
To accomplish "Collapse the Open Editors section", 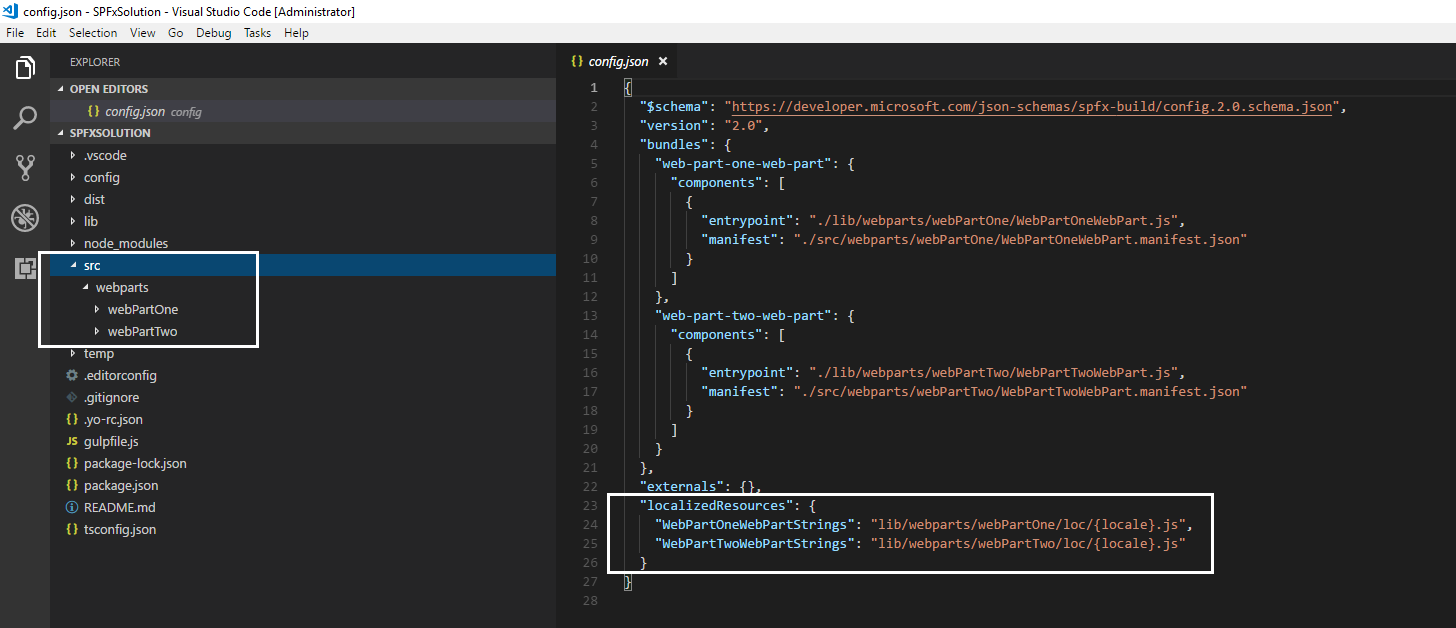I will tap(302, 89).
